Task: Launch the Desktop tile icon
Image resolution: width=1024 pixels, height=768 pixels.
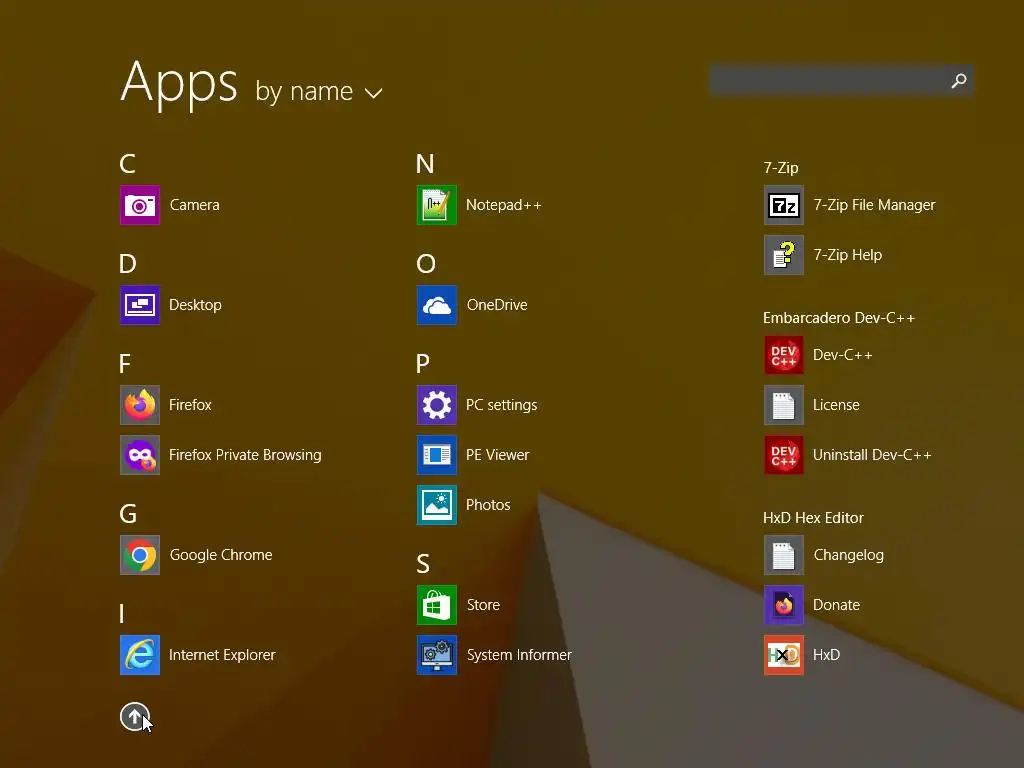Action: [x=140, y=305]
